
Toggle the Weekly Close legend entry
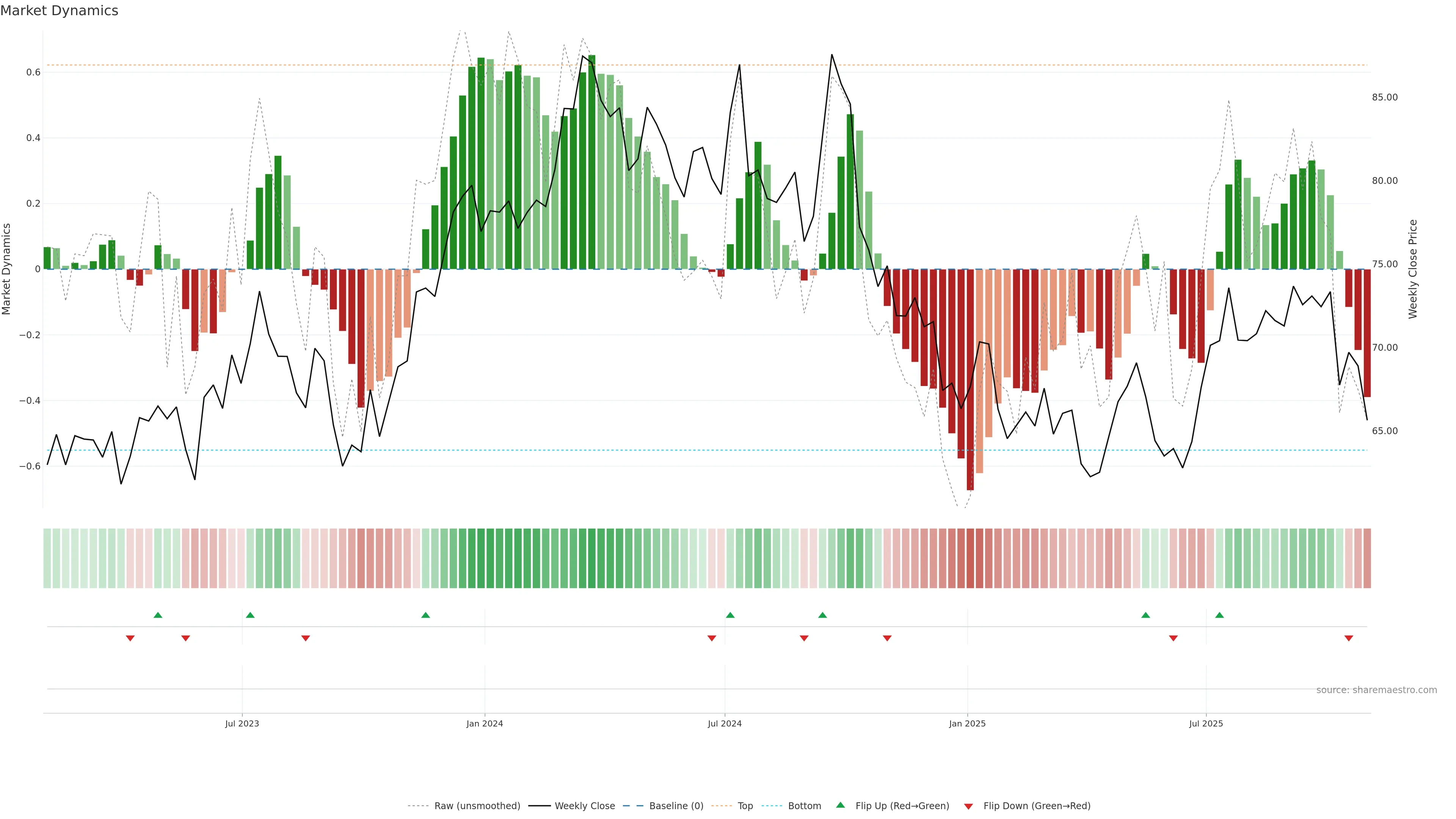(x=584, y=806)
